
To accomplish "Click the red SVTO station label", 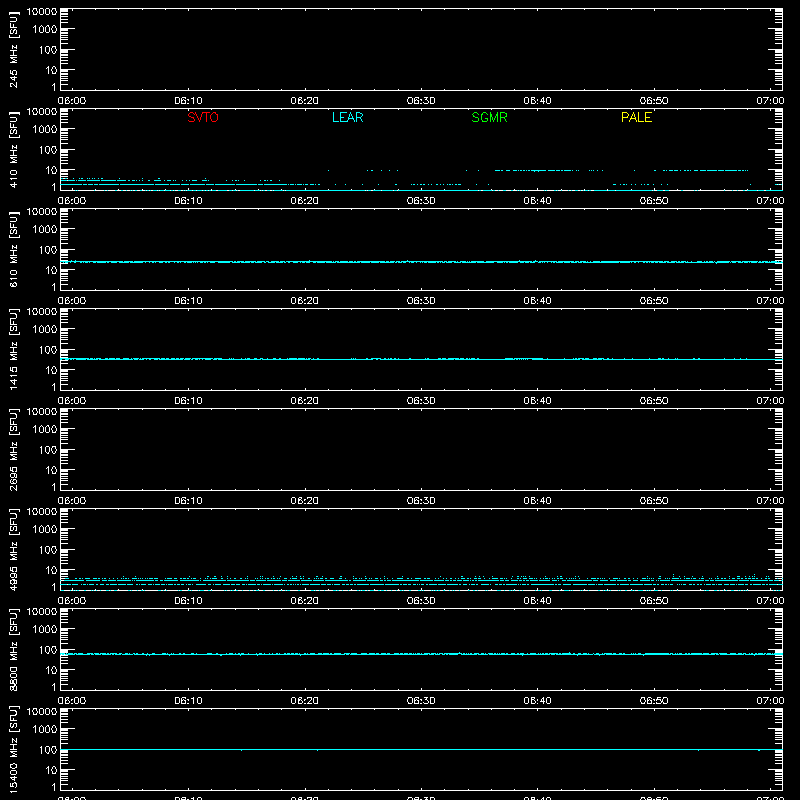I will [203, 117].
